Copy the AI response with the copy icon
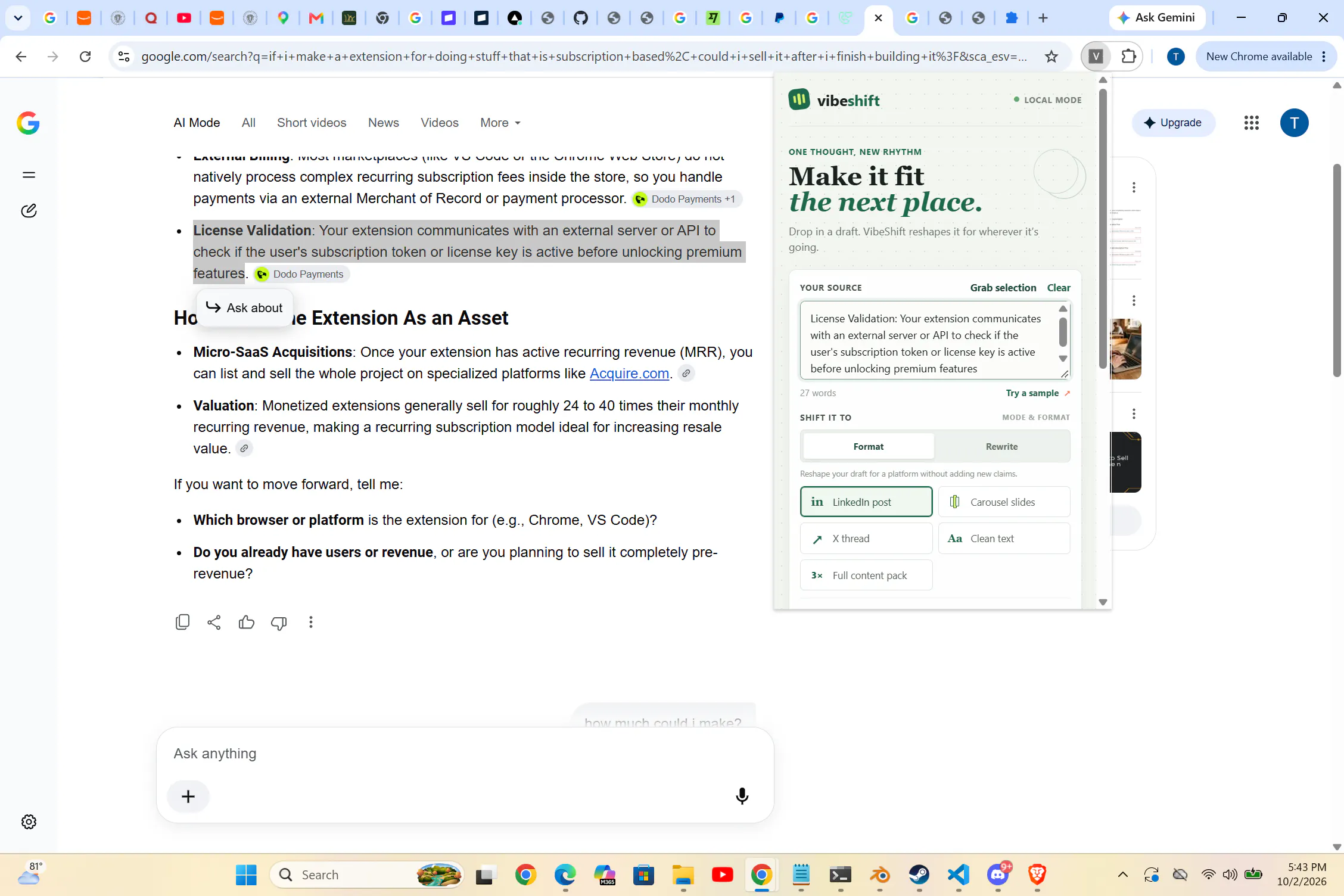This screenshot has height=896, width=1344. coord(182,623)
